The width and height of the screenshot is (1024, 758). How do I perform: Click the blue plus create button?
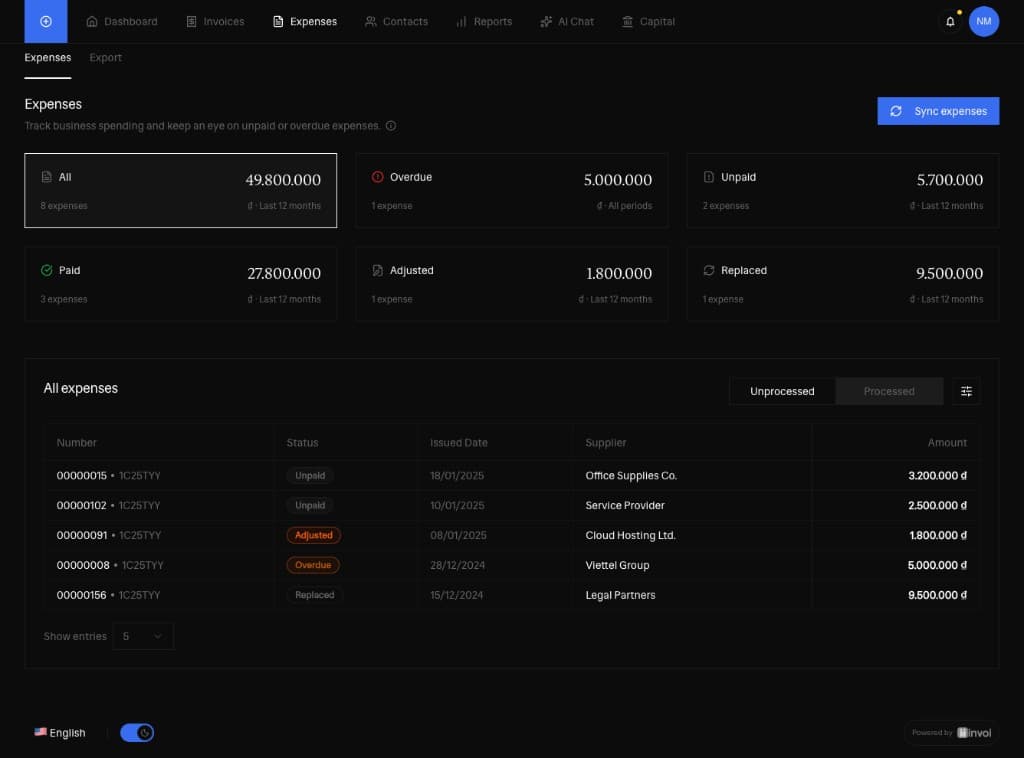click(x=46, y=22)
